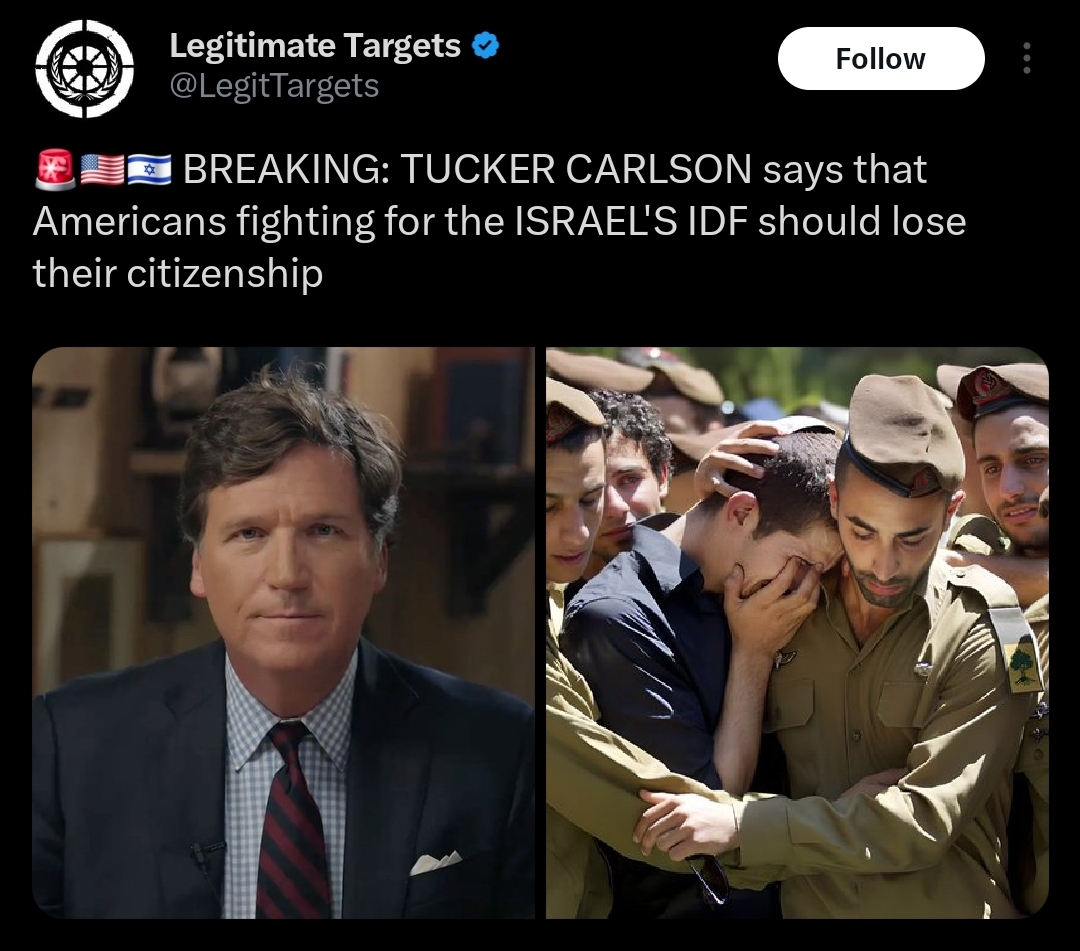Click the word BREAKING in the post

[286, 169]
